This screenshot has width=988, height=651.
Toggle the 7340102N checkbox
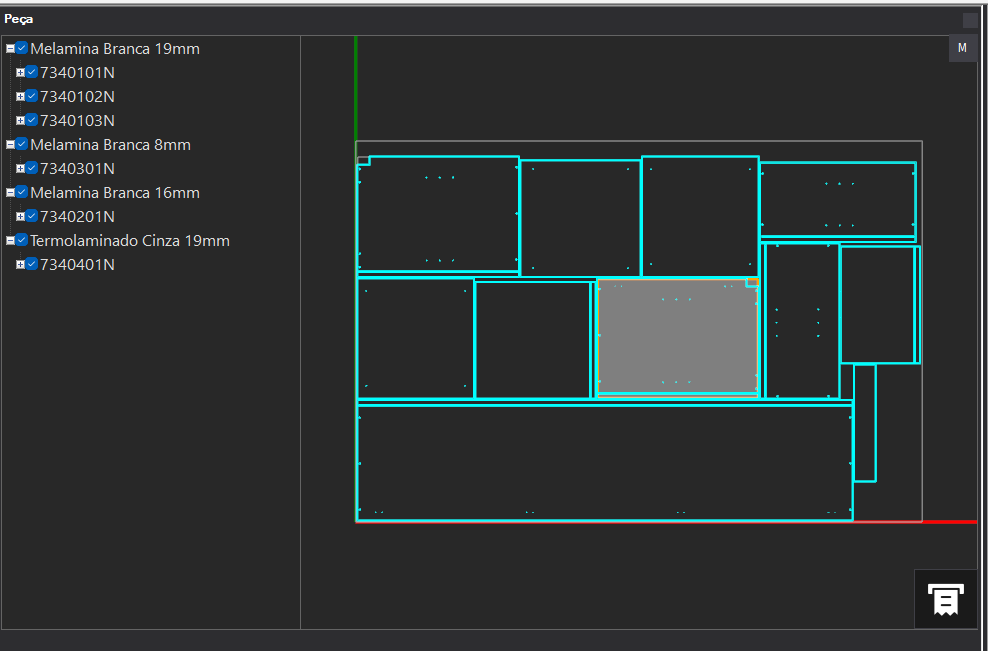32,96
